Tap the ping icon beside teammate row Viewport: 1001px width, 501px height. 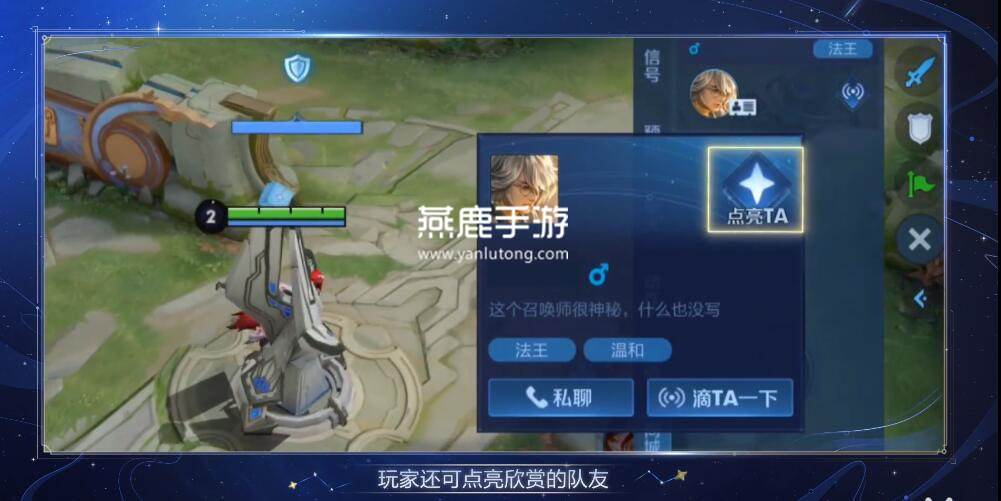pos(853,93)
